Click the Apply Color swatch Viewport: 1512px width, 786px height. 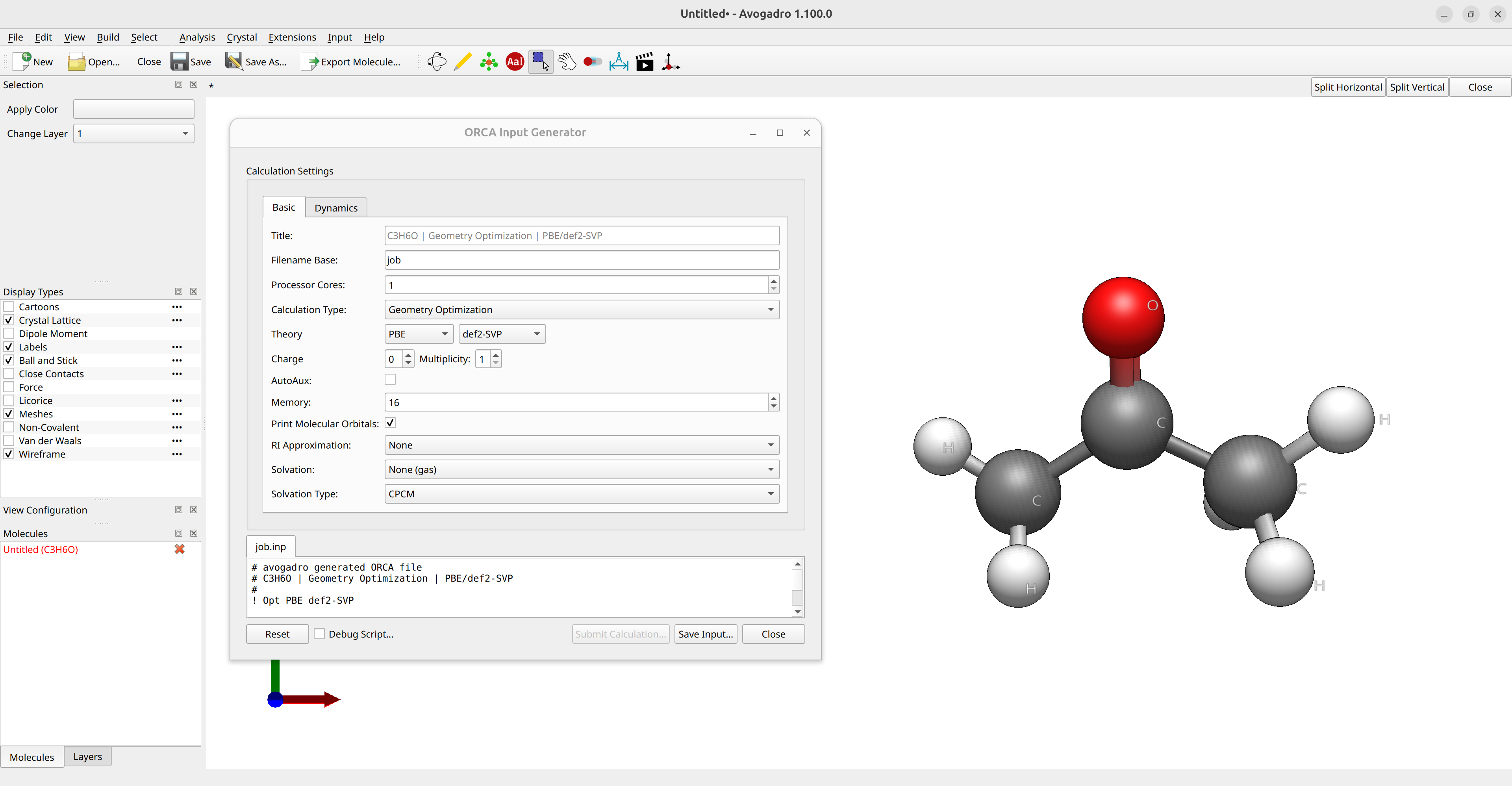click(134, 109)
